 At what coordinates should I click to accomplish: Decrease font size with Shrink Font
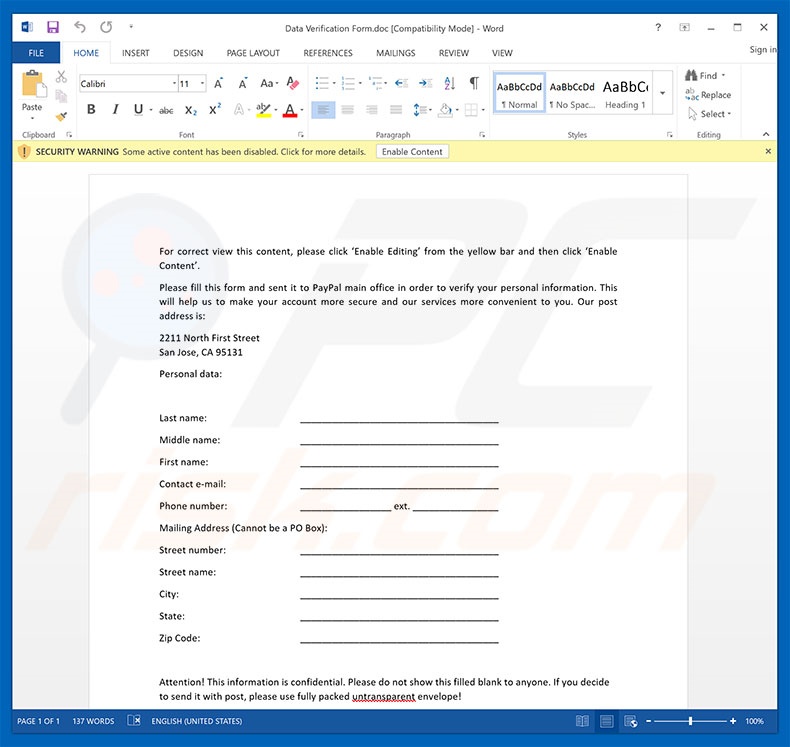coord(242,84)
